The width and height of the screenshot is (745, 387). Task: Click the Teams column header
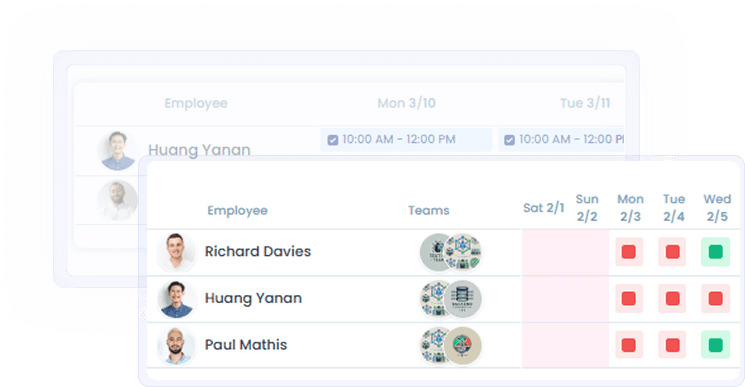pyautogui.click(x=429, y=210)
